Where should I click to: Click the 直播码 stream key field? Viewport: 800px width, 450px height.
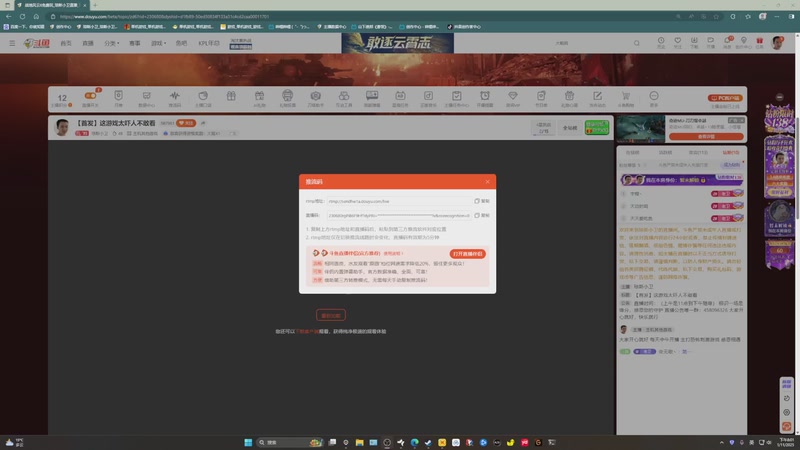399,215
